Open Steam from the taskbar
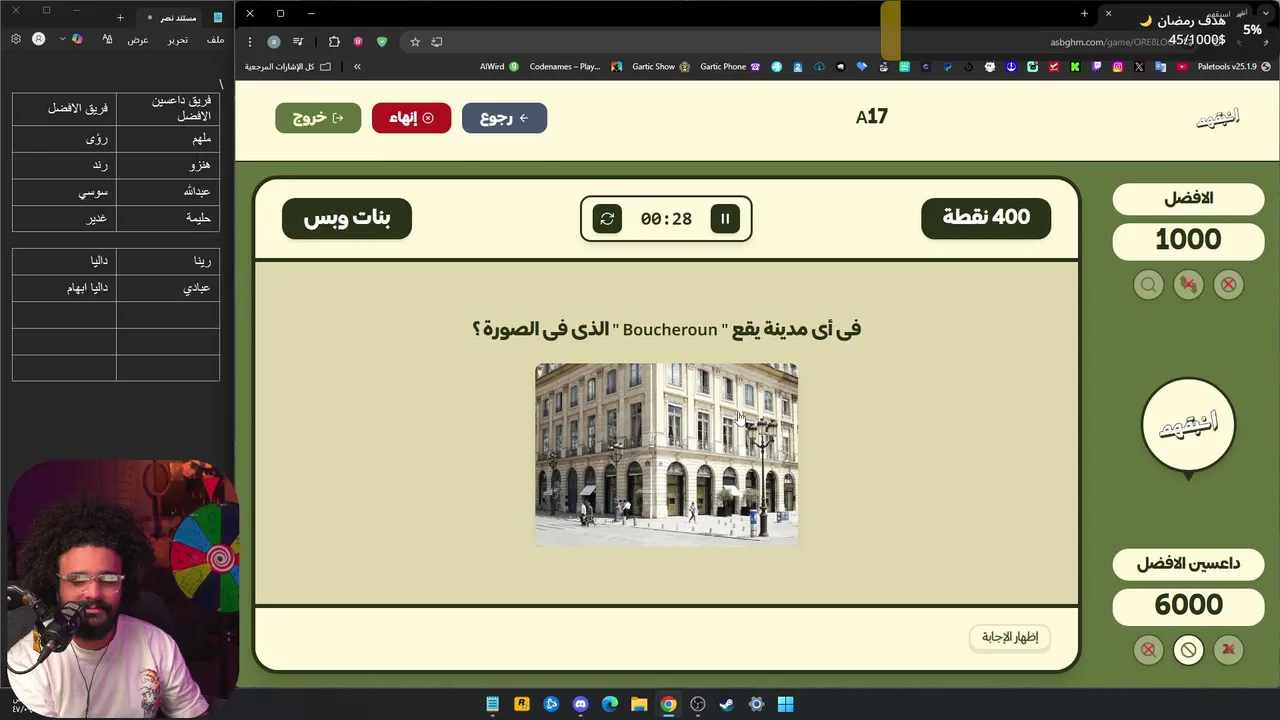Image resolution: width=1280 pixels, height=720 pixels. 727,704
